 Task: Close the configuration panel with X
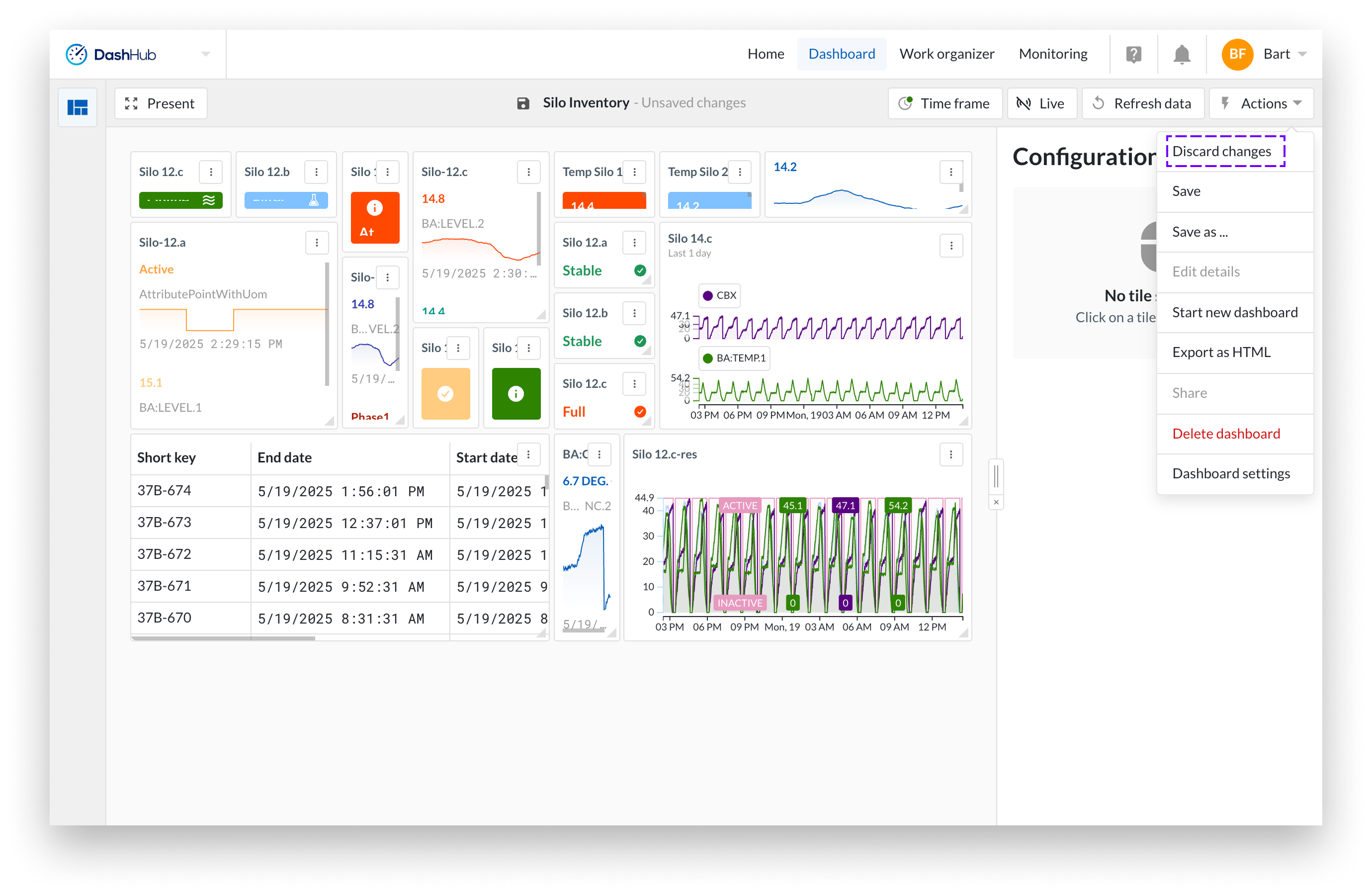(996, 502)
